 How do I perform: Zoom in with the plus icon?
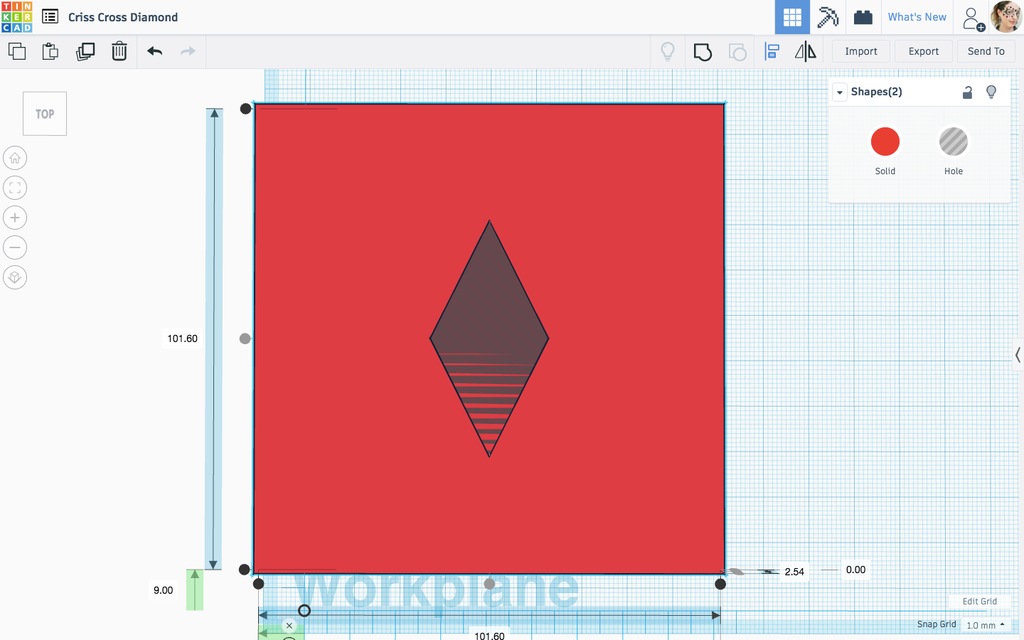(x=15, y=217)
